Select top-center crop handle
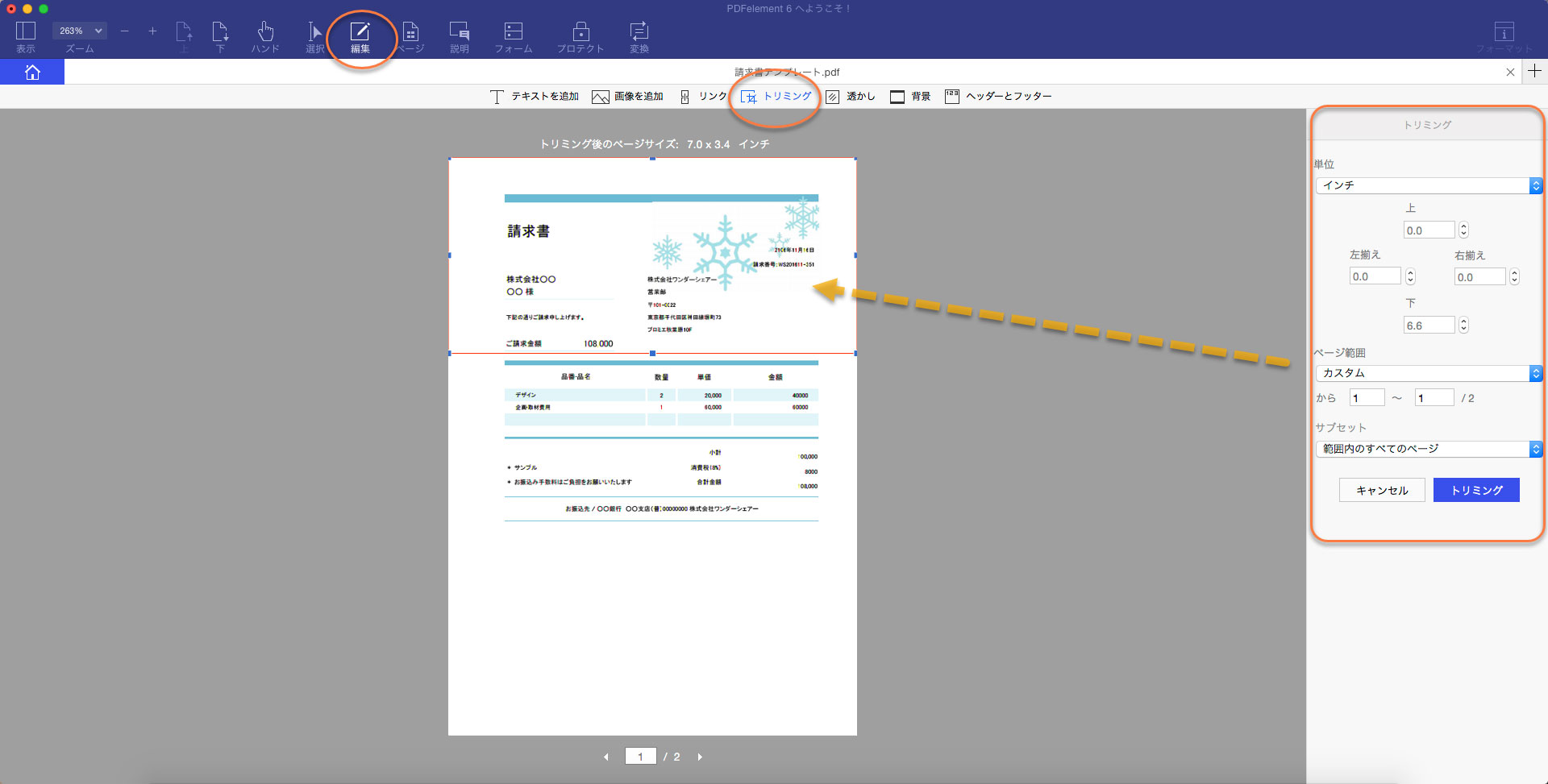 click(652, 158)
